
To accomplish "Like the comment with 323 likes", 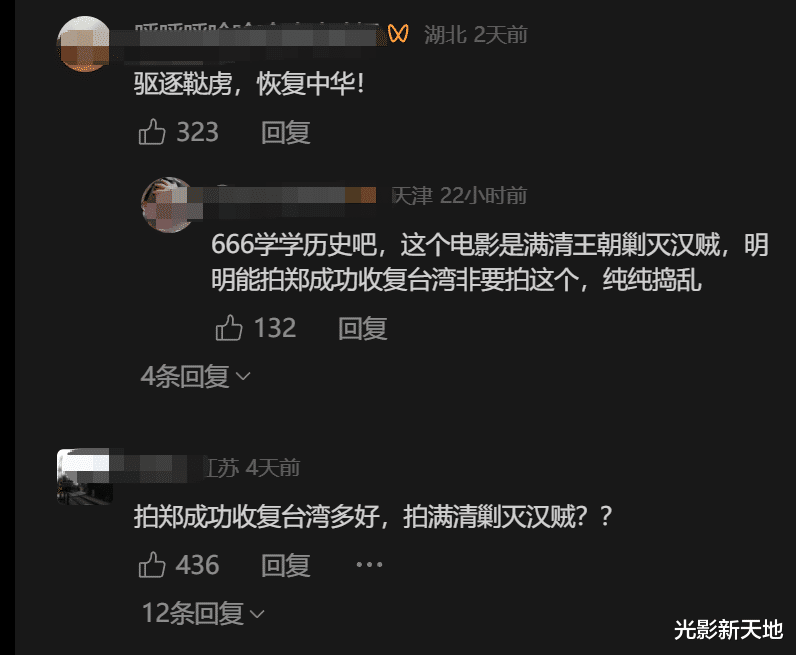I will 152,132.
